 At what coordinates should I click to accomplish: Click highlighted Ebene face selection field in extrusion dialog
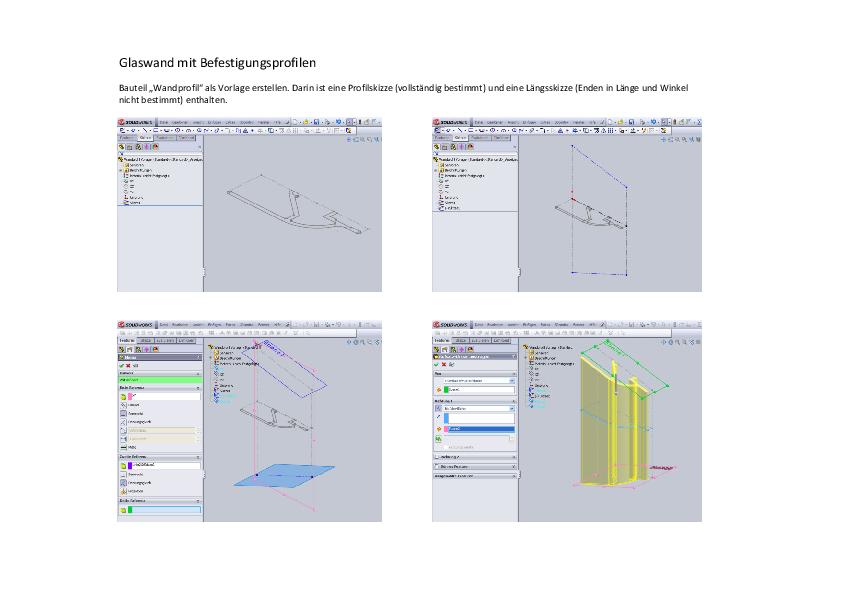click(480, 429)
